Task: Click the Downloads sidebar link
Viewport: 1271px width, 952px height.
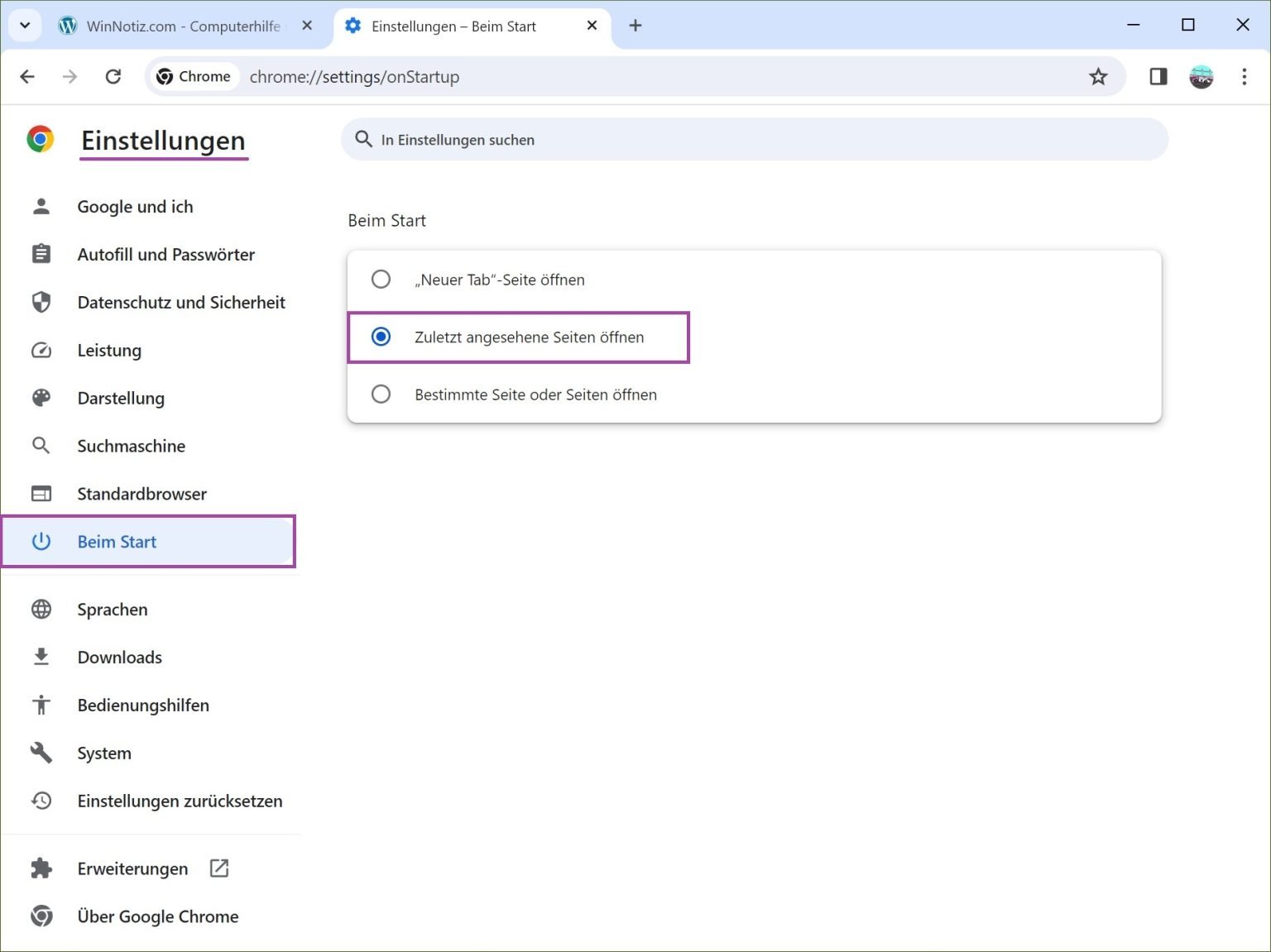Action: [120, 657]
